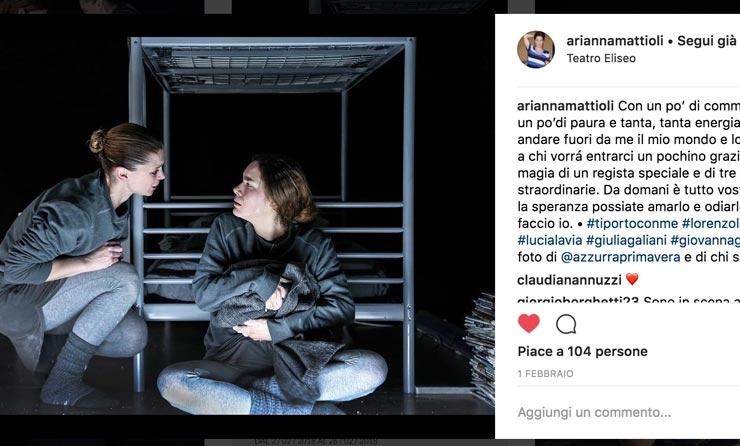View who liked: Piace a 104 persone

click(x=582, y=351)
